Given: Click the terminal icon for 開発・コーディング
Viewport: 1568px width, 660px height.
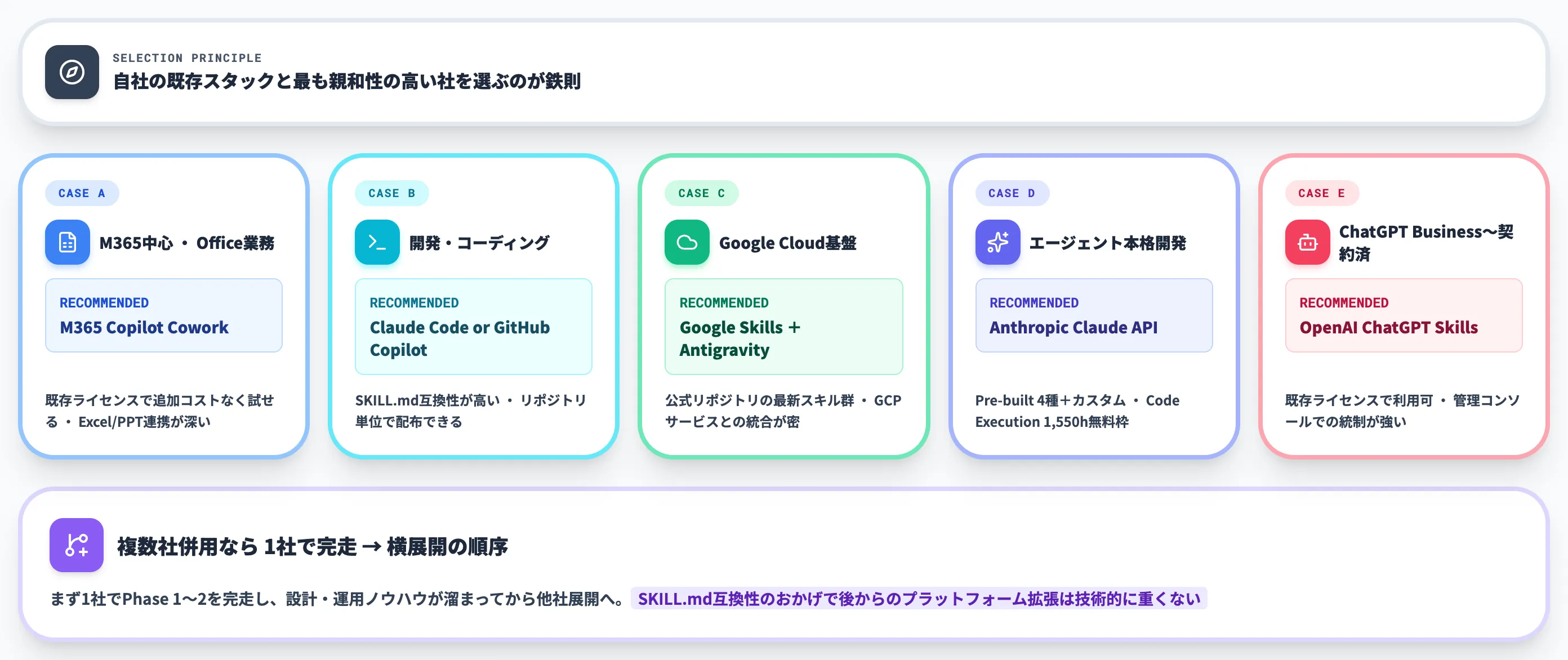Looking at the screenshot, I should [x=377, y=242].
